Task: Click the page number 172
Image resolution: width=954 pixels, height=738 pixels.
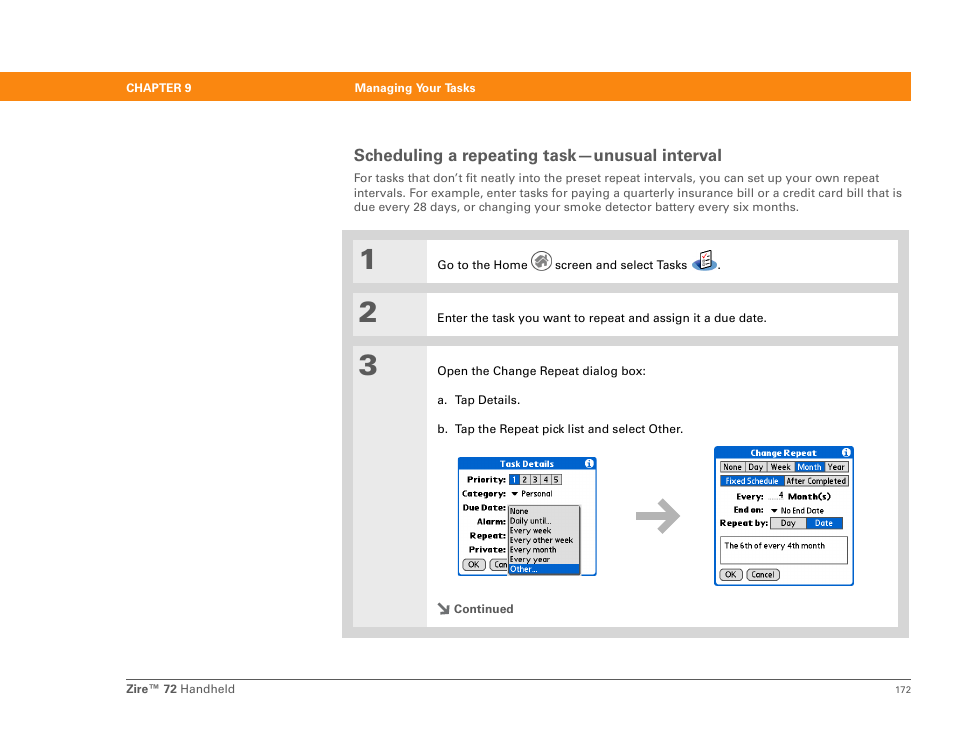Action: click(x=903, y=689)
